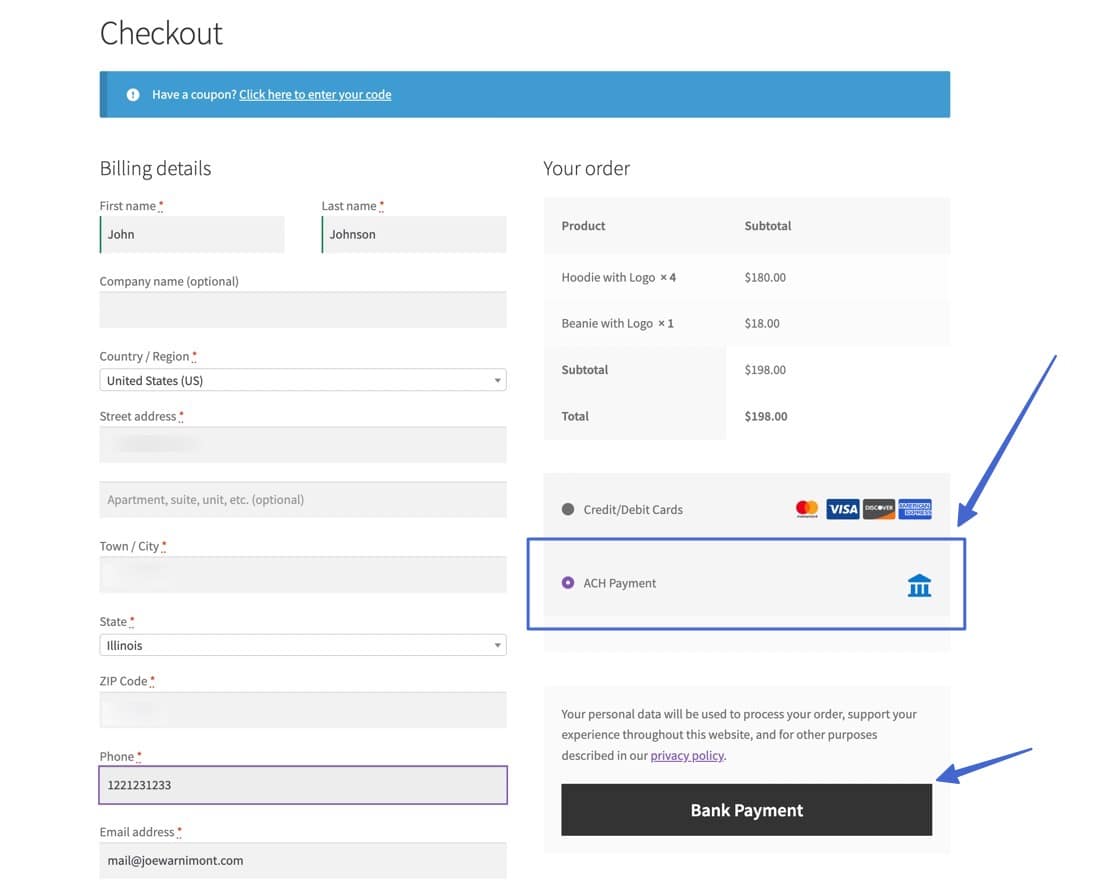Click here to enter your coupon code
Viewport: 1099px width, 891px height.
(x=315, y=94)
